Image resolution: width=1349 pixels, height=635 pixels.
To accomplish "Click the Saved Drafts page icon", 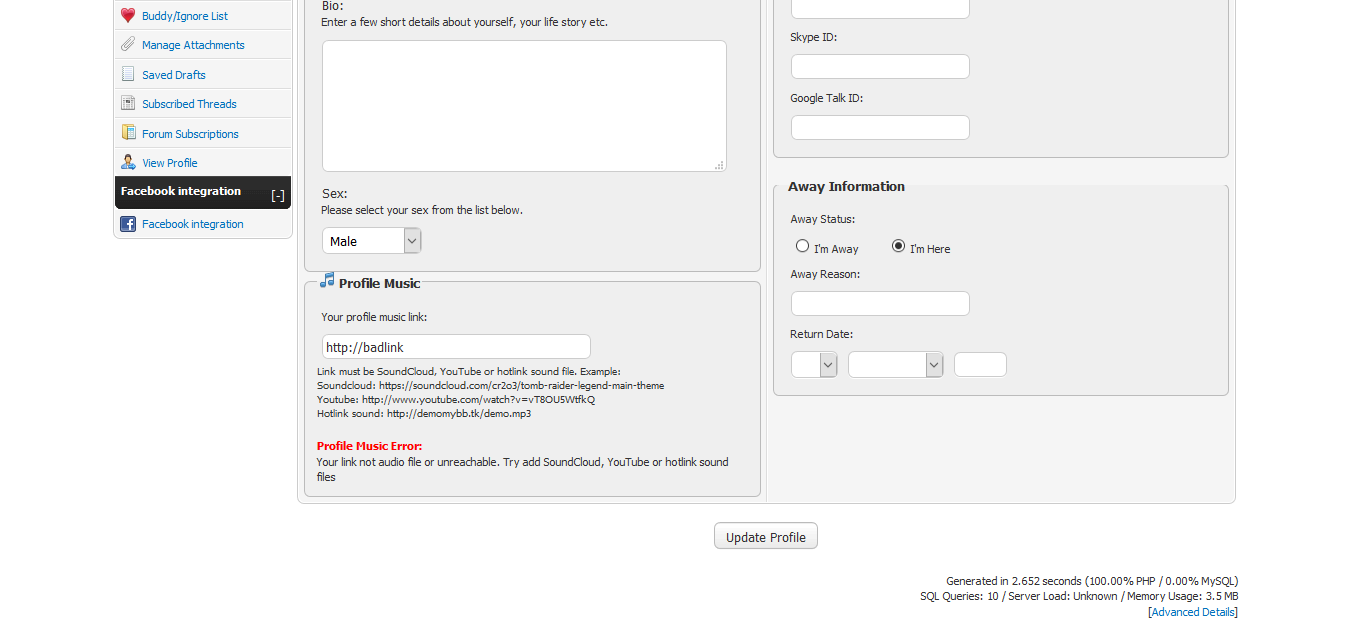I will 128,74.
